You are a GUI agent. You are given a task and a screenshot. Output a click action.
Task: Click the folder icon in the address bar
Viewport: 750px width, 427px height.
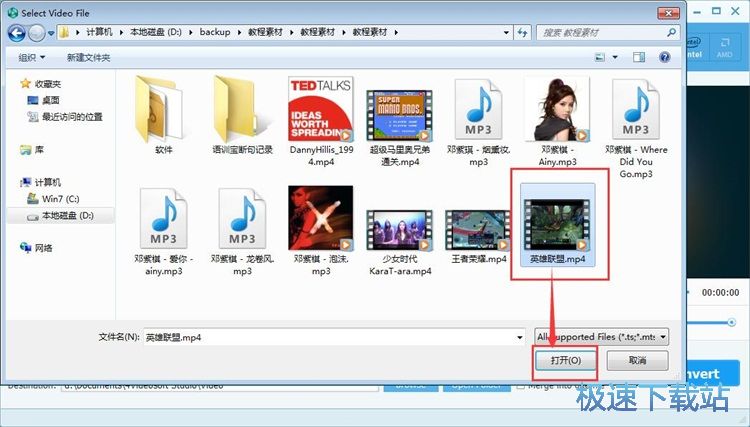[65, 33]
